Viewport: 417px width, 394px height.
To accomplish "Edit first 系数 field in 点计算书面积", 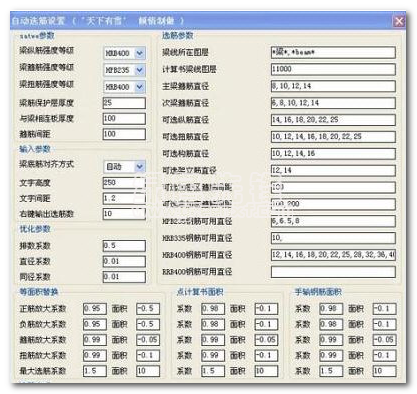I will point(213,309).
